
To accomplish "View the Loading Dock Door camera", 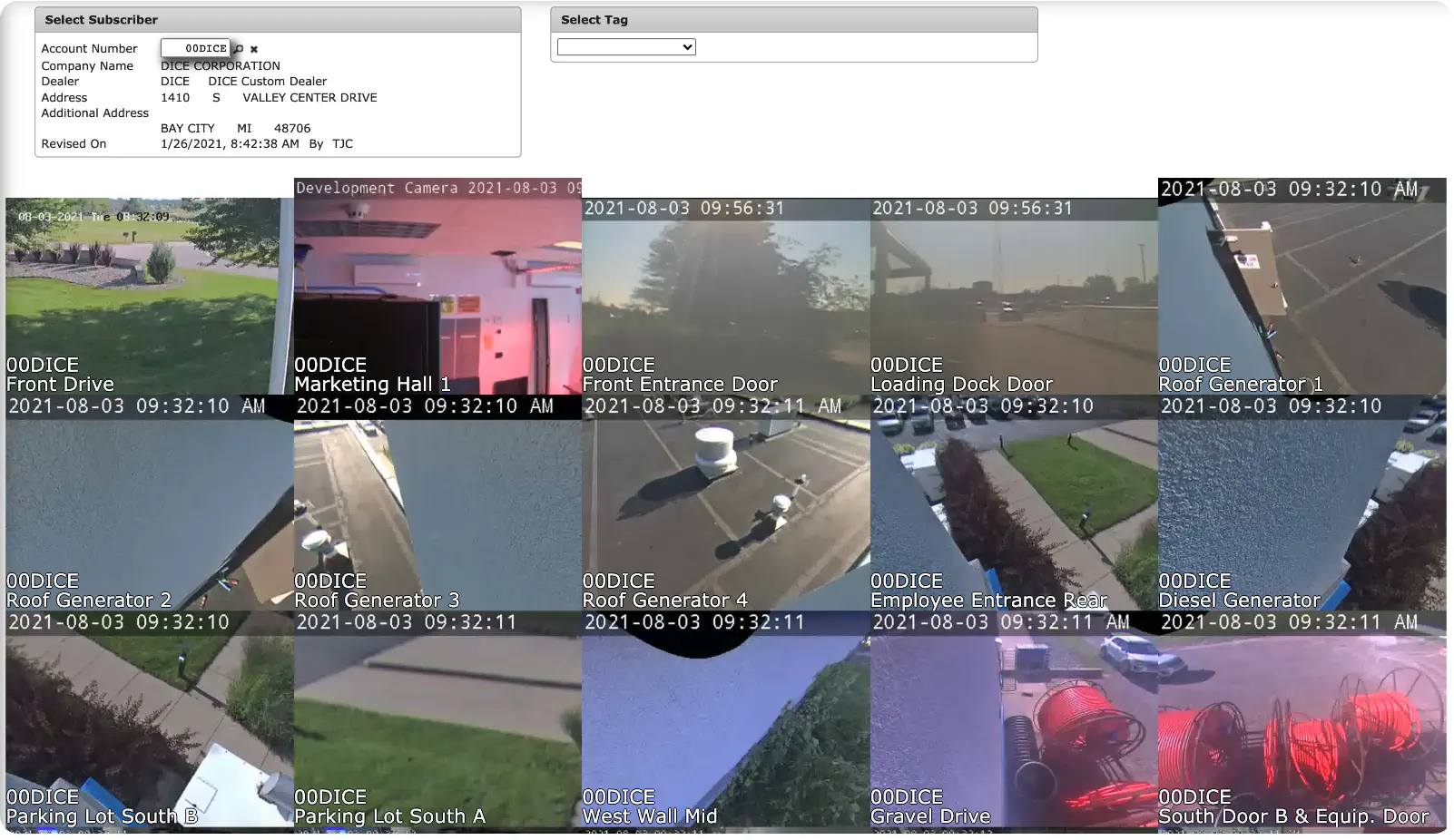I will pyautogui.click(x=1014, y=296).
